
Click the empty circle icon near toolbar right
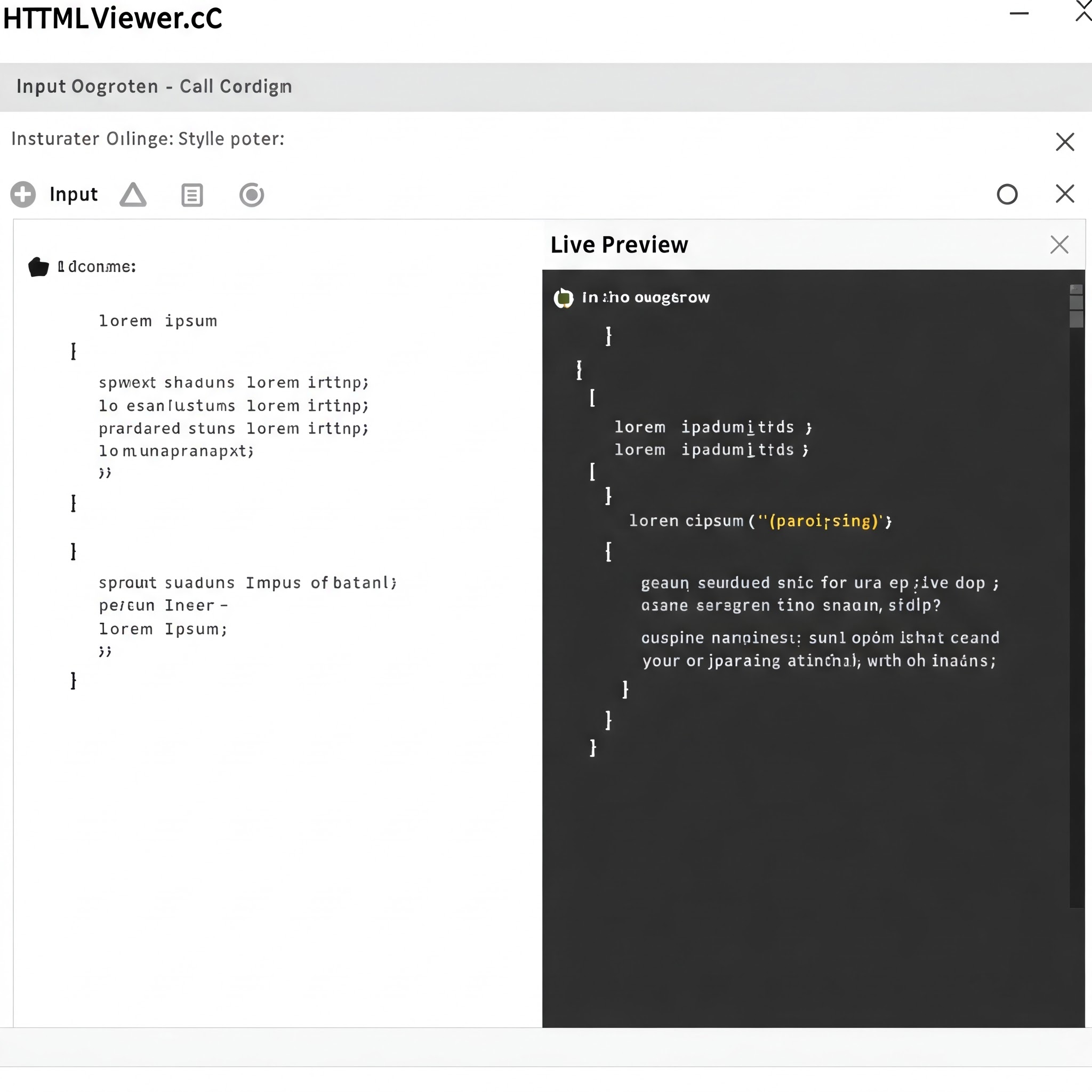[x=1007, y=195]
